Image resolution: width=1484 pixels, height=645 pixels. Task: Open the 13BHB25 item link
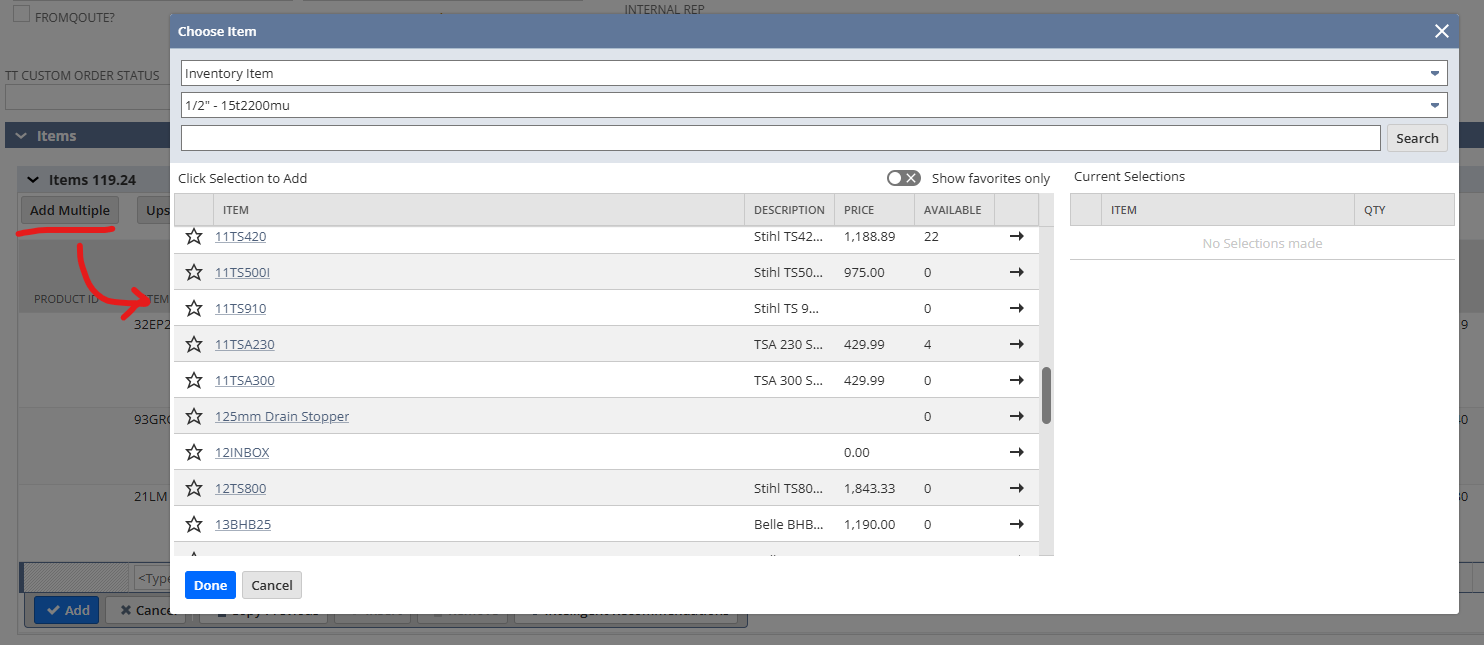tap(243, 524)
